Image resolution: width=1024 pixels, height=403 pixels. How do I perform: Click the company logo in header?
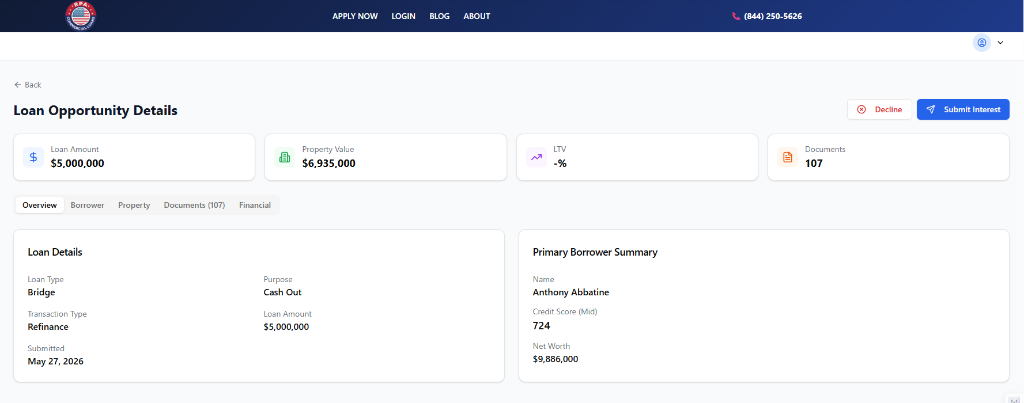81,16
